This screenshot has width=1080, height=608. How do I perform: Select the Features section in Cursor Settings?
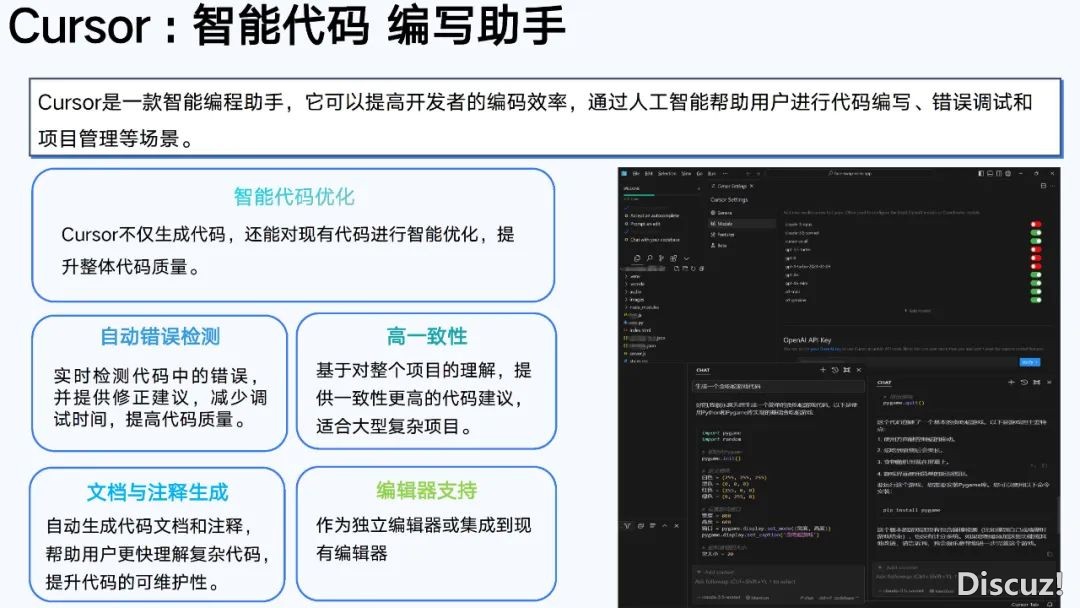tap(726, 234)
